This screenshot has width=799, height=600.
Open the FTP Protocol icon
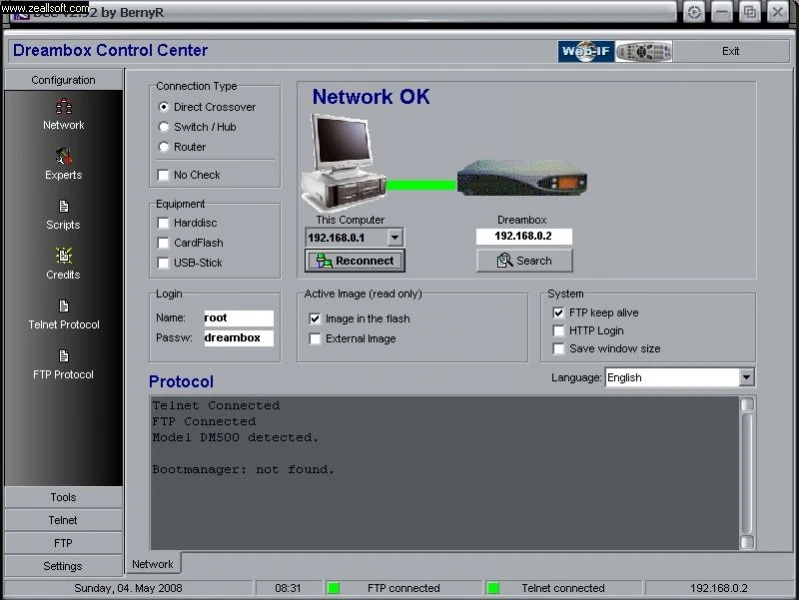coord(63,356)
